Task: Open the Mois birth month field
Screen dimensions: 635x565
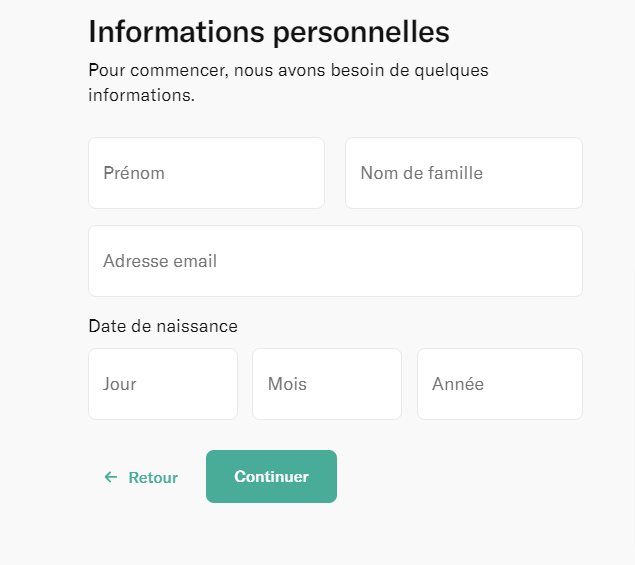Action: click(x=326, y=384)
